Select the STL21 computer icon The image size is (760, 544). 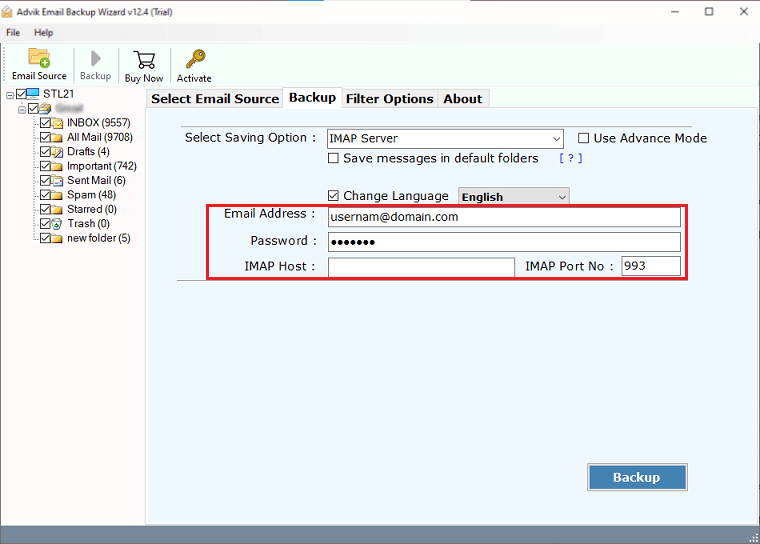point(33,93)
